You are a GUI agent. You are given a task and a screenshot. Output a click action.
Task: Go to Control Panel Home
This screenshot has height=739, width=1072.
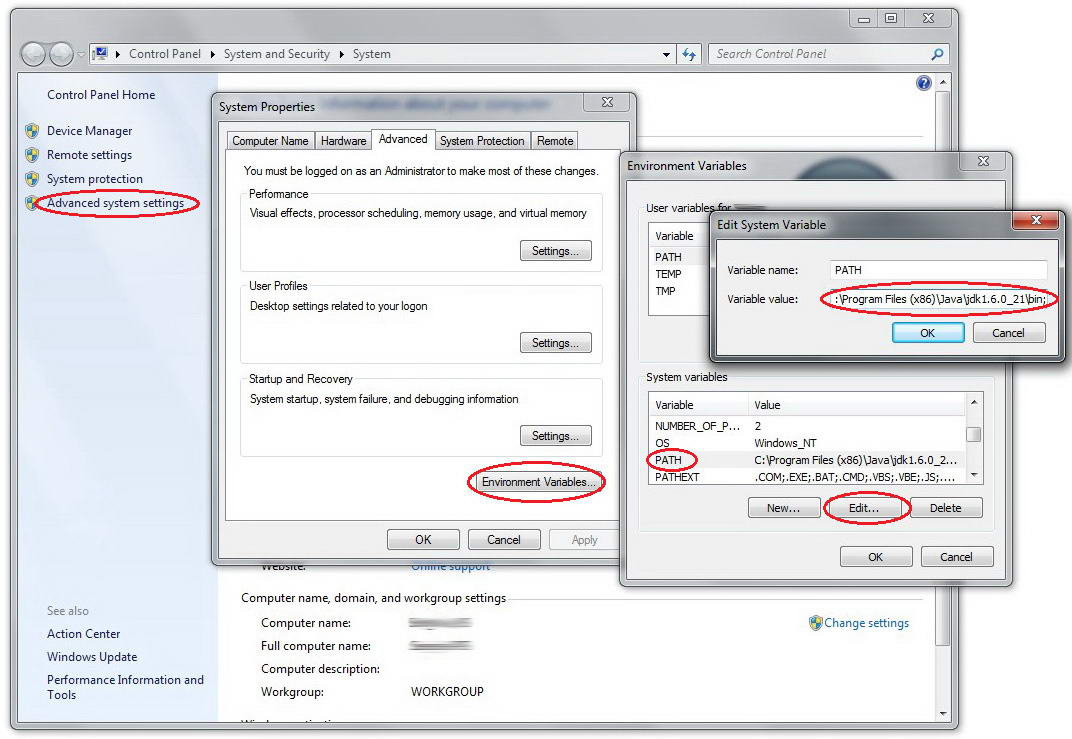click(x=101, y=95)
